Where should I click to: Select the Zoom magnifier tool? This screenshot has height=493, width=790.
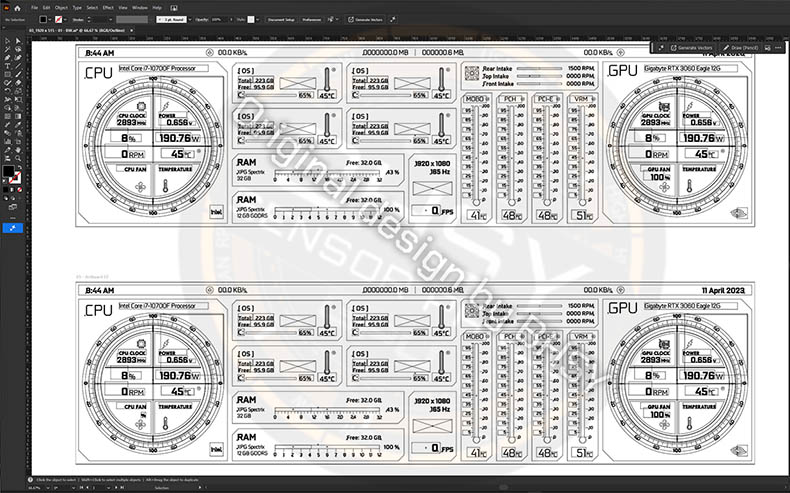tap(19, 158)
